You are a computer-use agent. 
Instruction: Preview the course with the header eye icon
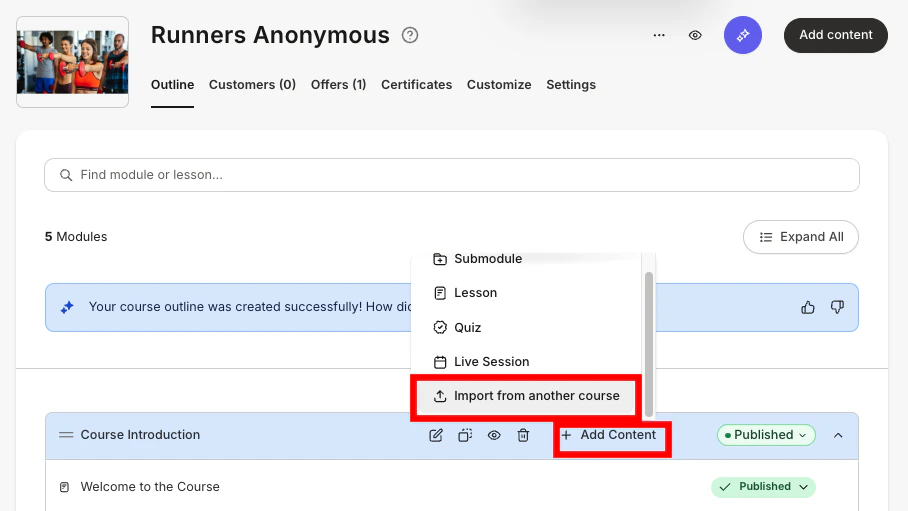(x=695, y=35)
